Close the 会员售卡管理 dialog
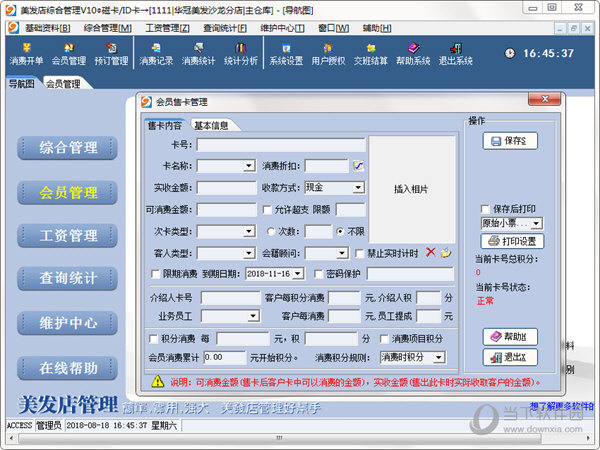The height and width of the screenshot is (450, 600). 545,99
